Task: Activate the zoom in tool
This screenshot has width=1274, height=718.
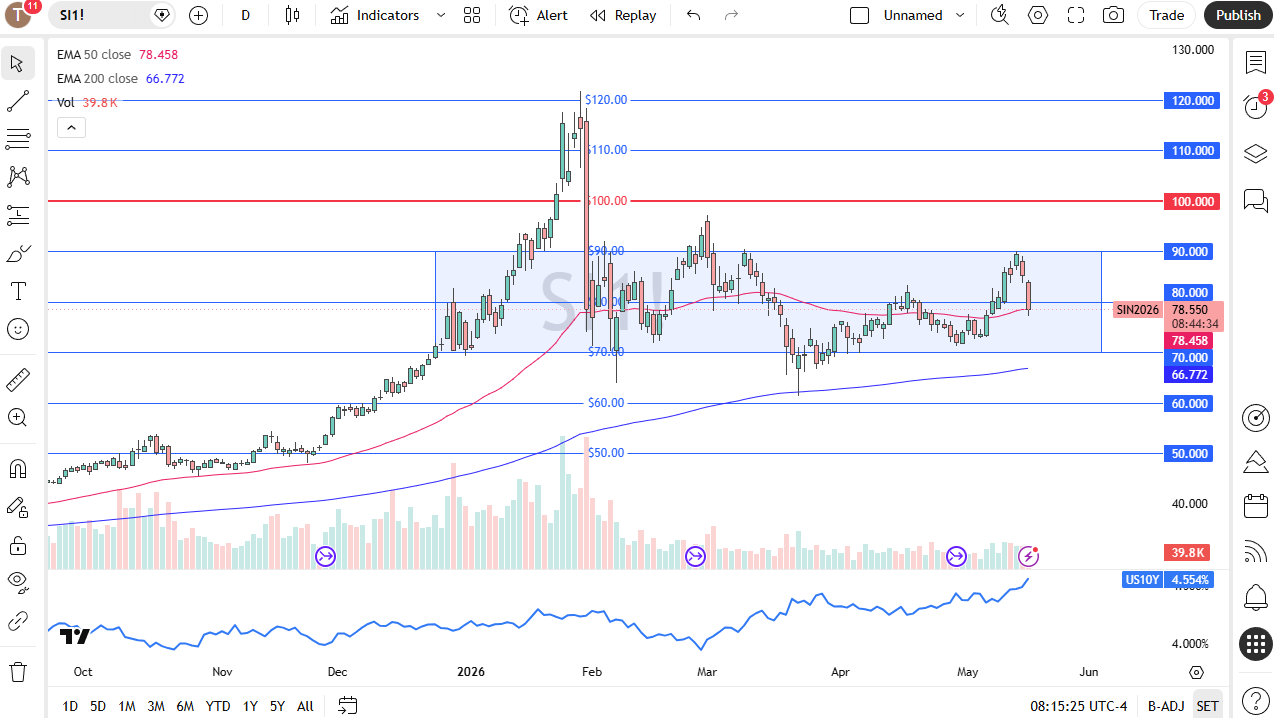Action: [x=17, y=417]
